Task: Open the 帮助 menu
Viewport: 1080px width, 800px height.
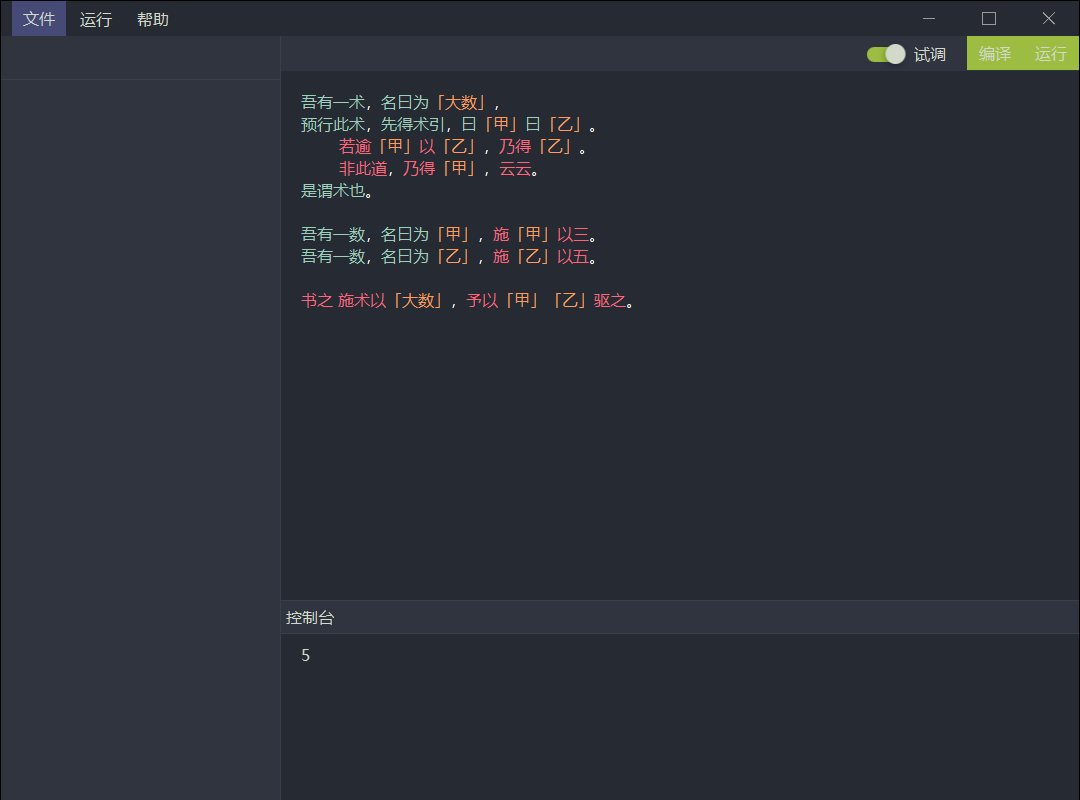Action: point(153,19)
